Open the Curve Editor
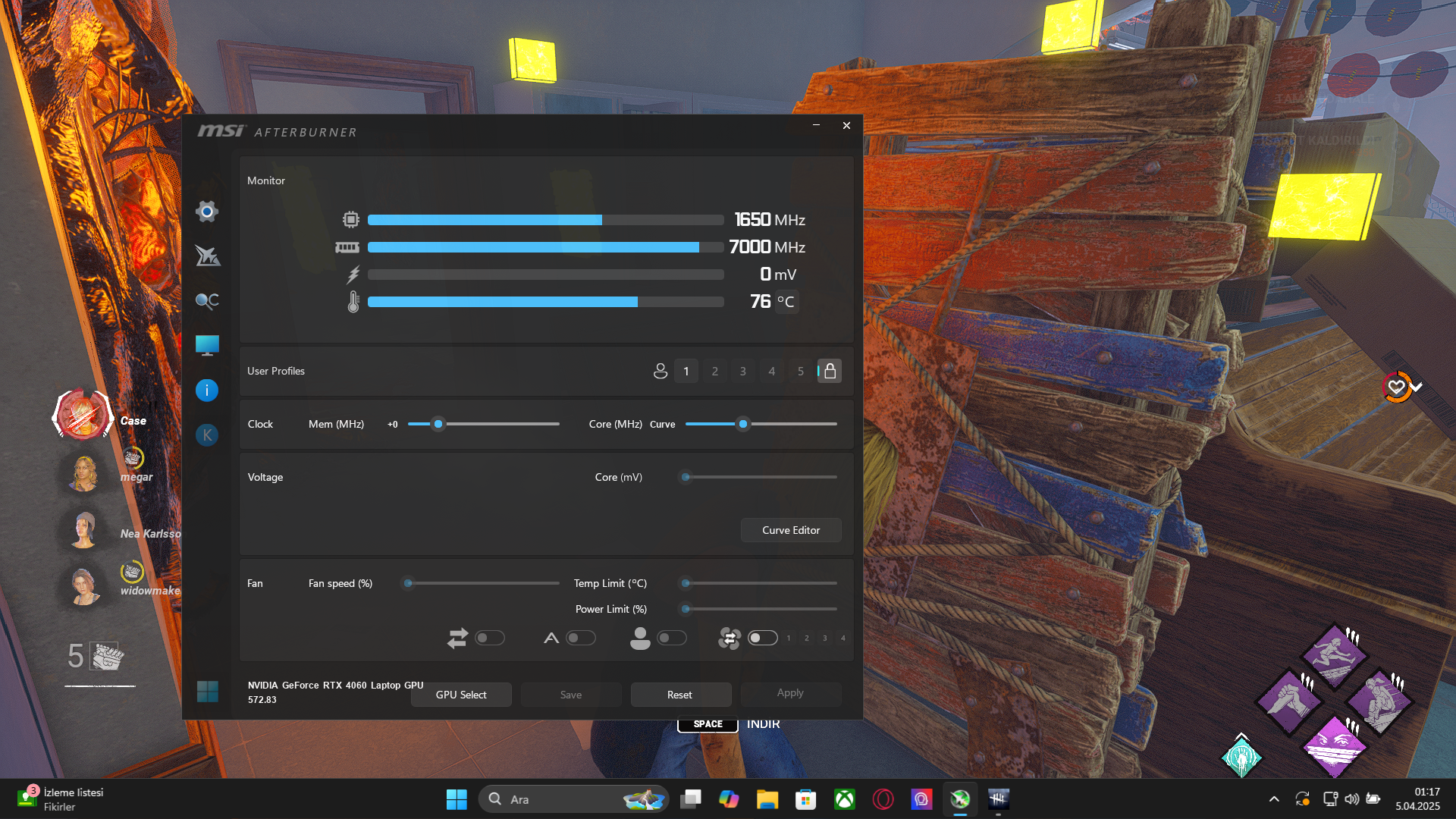Screen dimensions: 1456x819 click(791, 530)
